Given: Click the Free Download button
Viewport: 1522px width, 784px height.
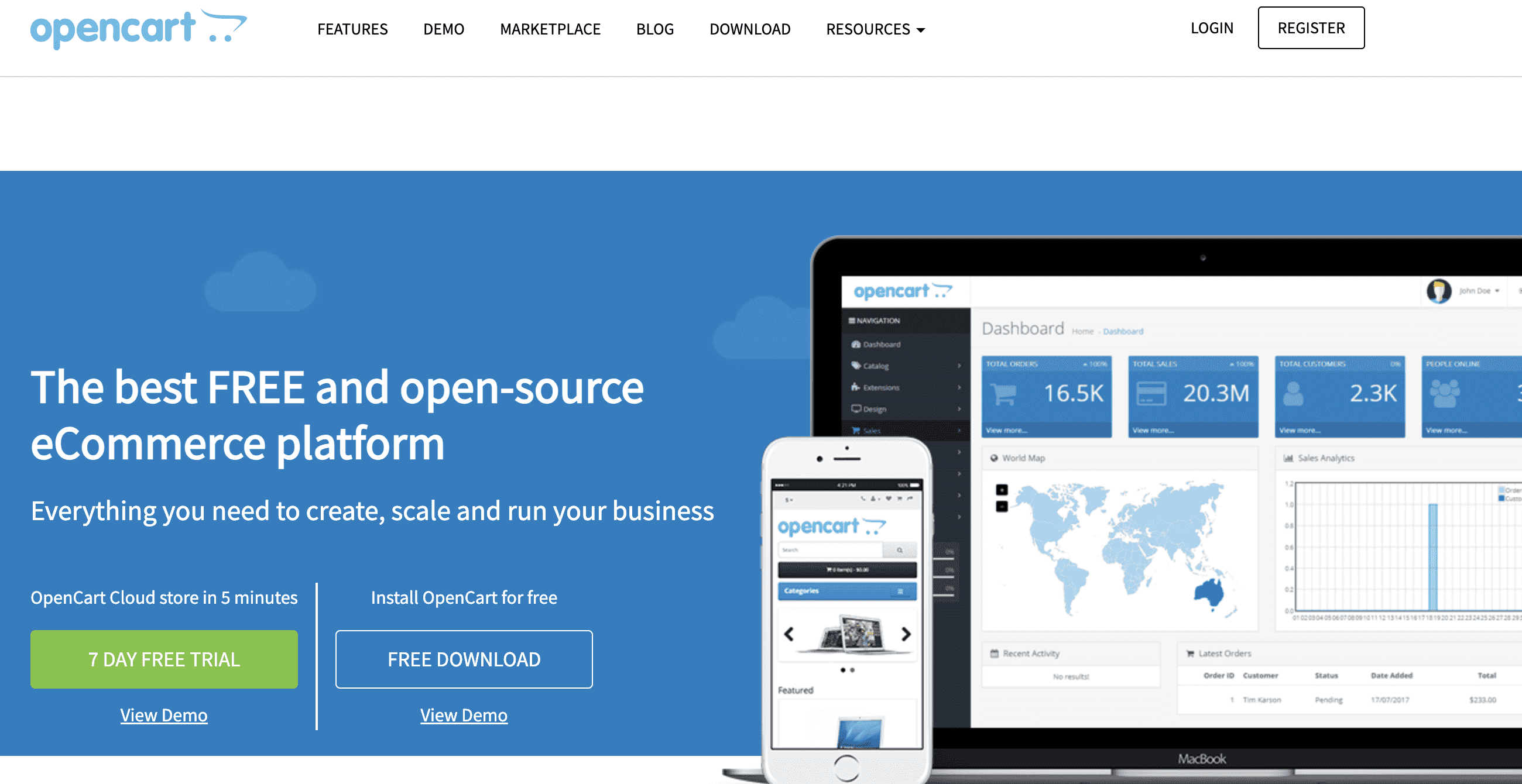Looking at the screenshot, I should (464, 659).
